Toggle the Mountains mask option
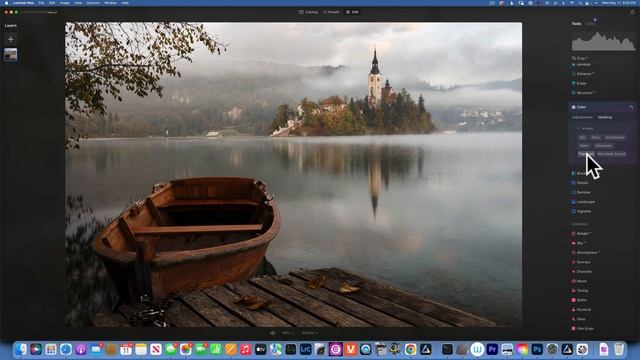 point(603,146)
